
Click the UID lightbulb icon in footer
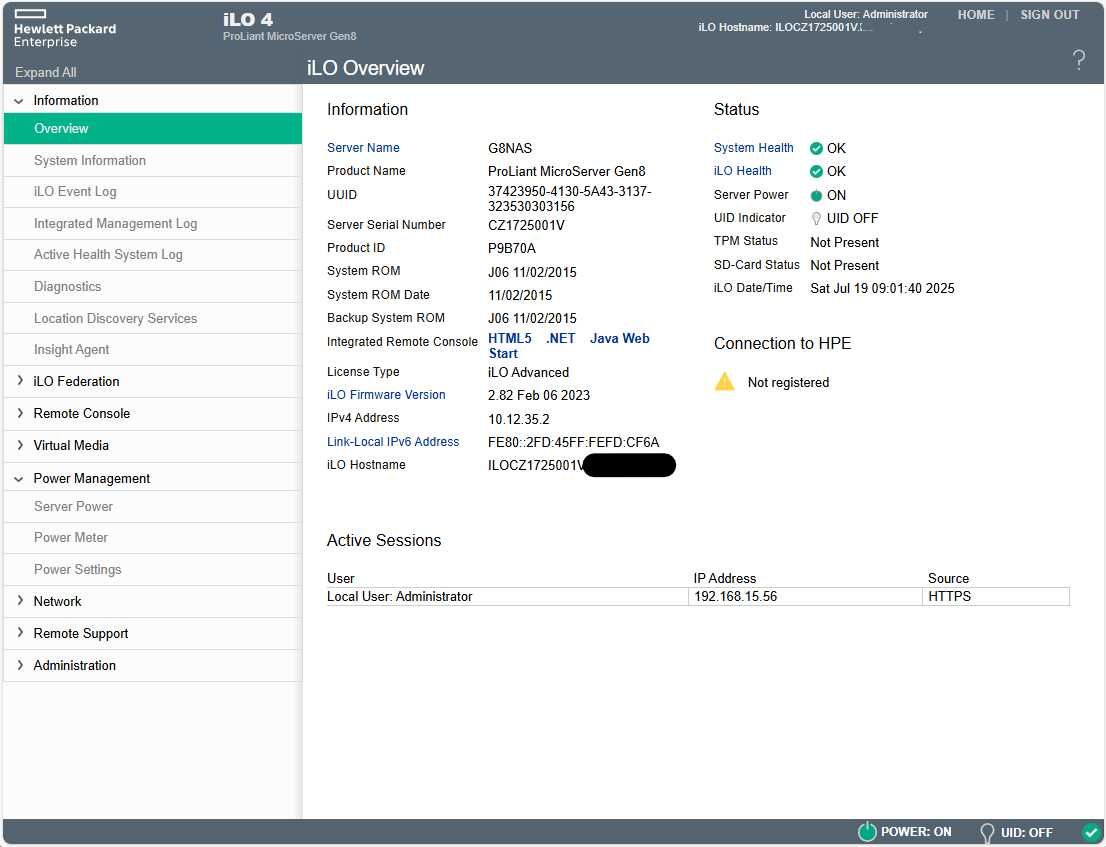pos(988,833)
